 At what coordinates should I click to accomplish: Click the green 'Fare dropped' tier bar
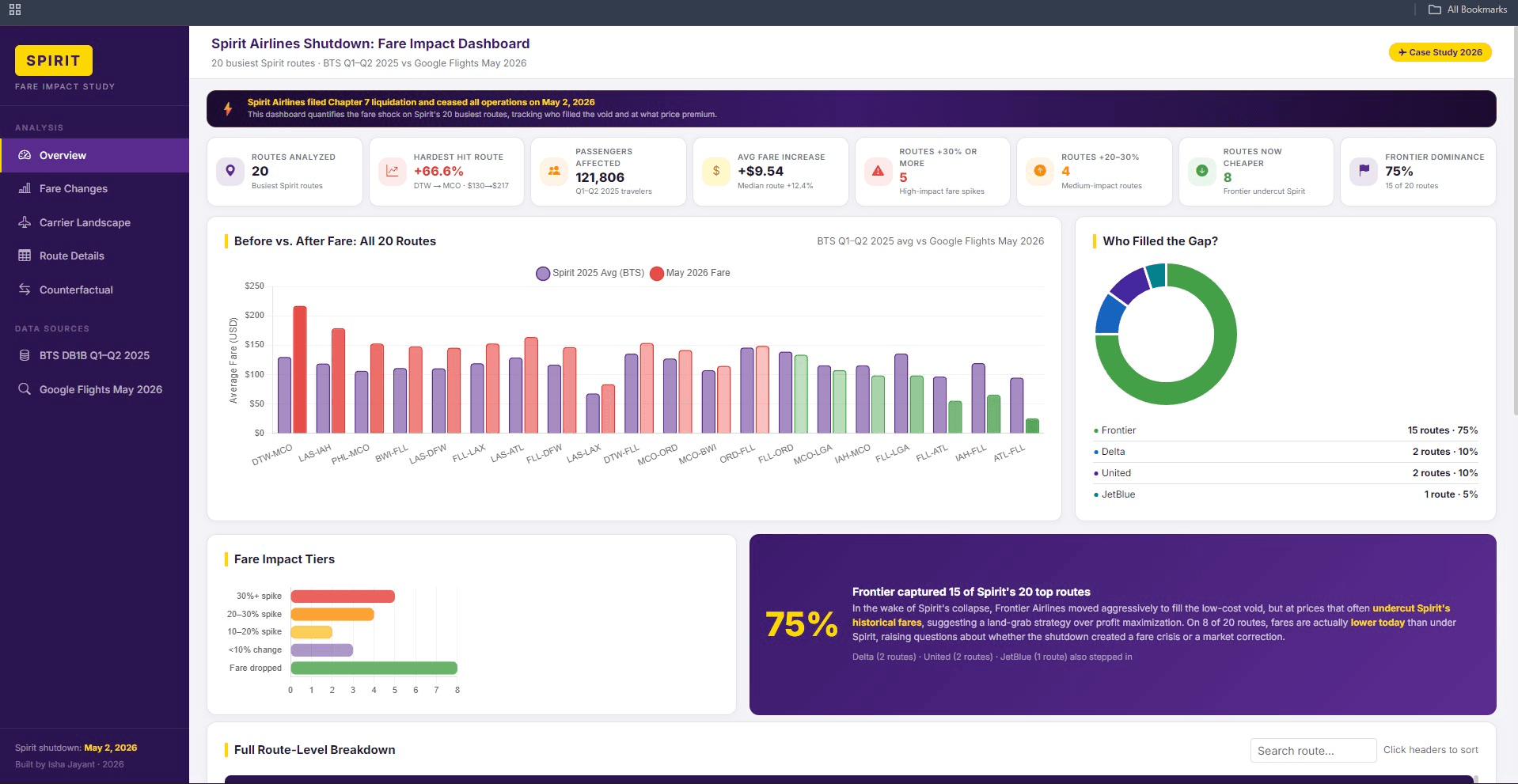pyautogui.click(x=374, y=668)
